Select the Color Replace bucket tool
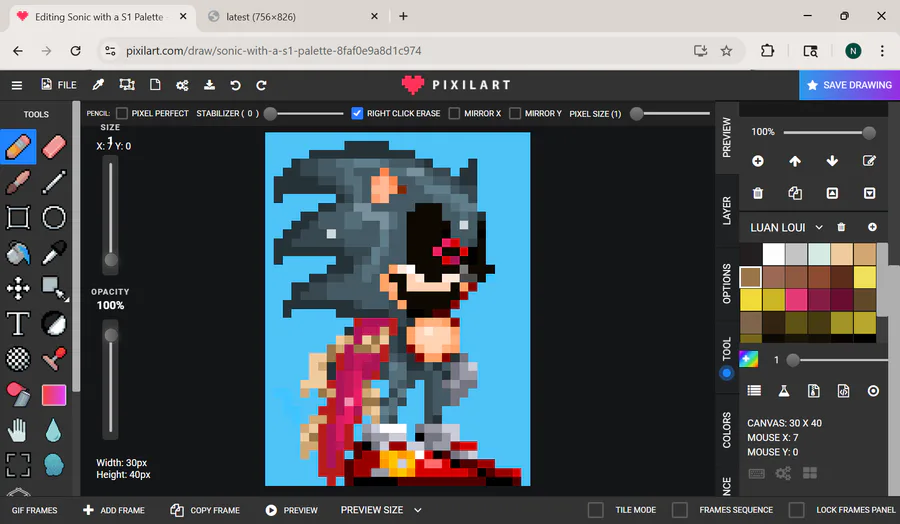Screen dimensions: 900x524 pyautogui.click(x=18, y=395)
